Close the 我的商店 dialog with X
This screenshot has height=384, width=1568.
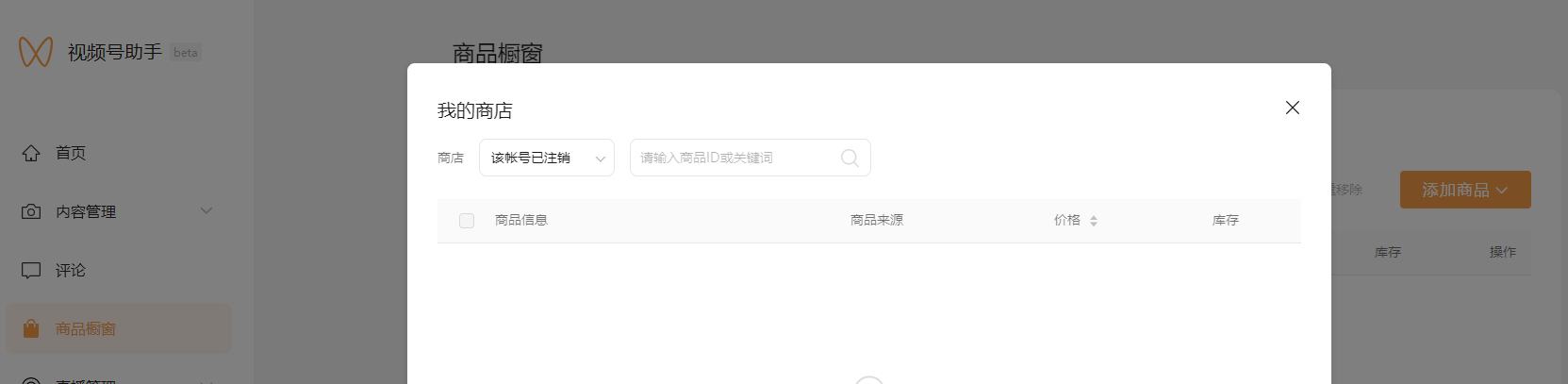[x=1293, y=108]
